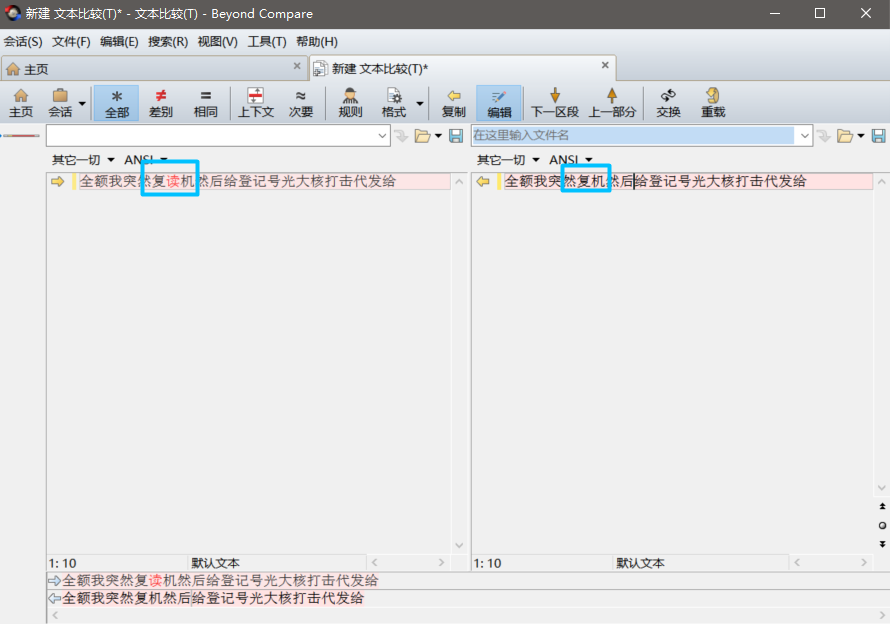
Task: Expand the right file path history dropdown
Action: [804, 136]
